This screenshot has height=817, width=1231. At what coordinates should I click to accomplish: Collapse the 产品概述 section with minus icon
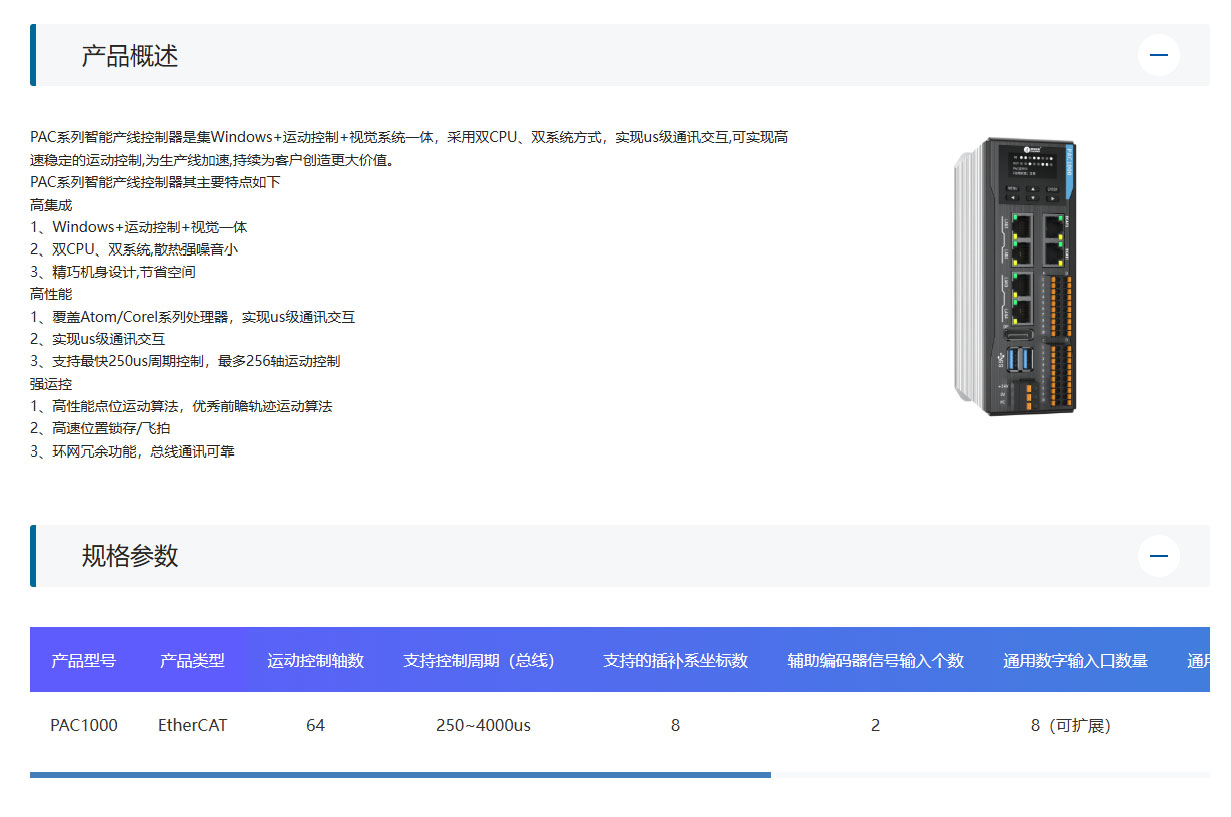pyautogui.click(x=1158, y=55)
